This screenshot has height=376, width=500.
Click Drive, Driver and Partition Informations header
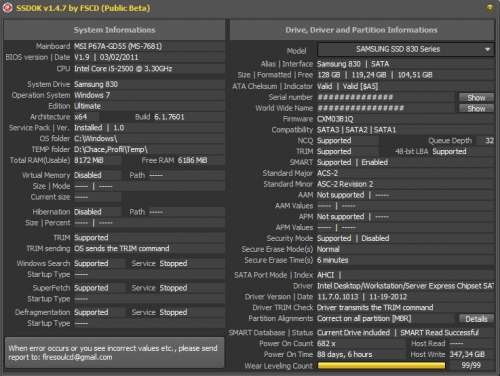pos(361,30)
